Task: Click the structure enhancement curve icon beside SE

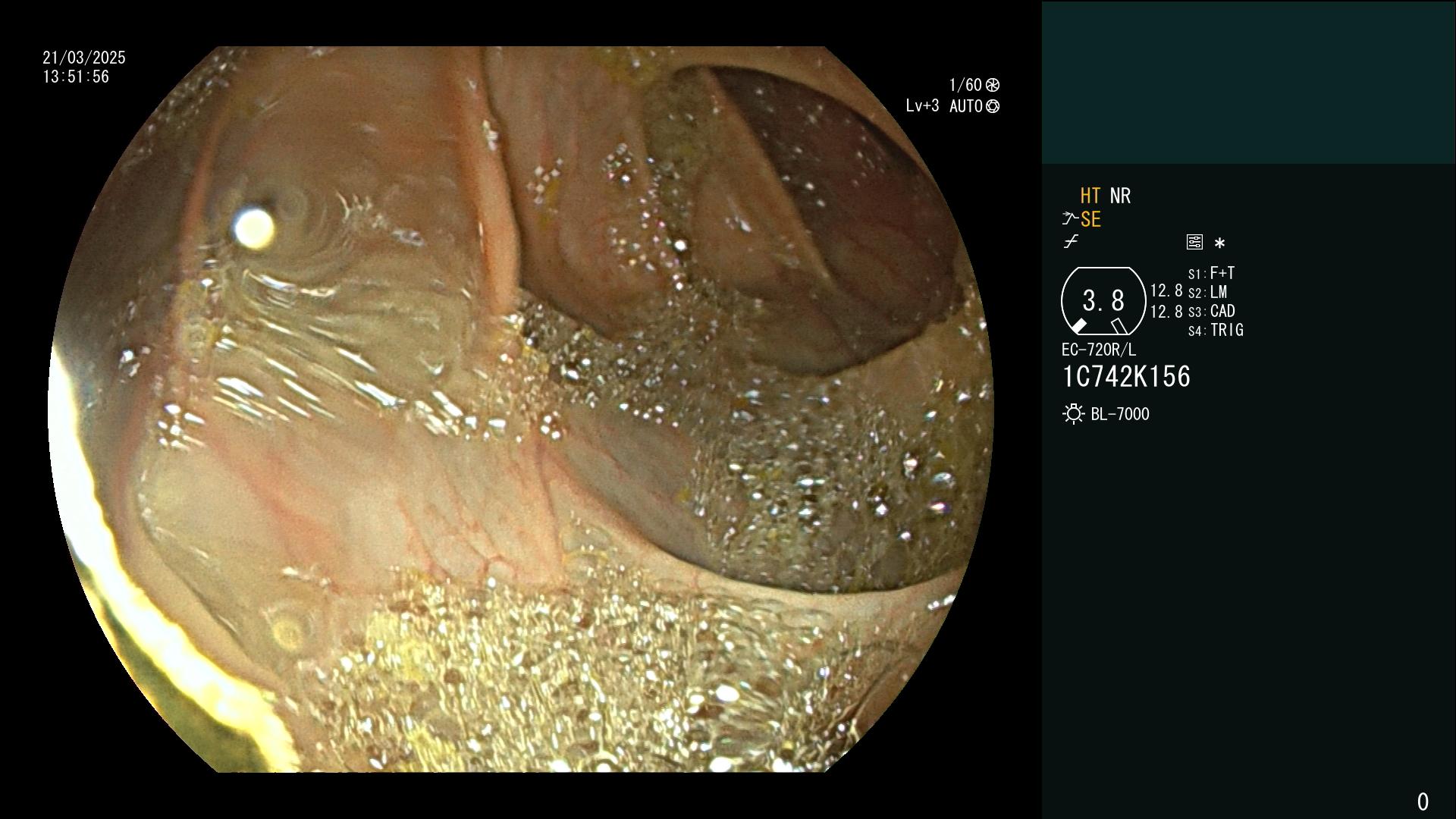Action: 1070,219
